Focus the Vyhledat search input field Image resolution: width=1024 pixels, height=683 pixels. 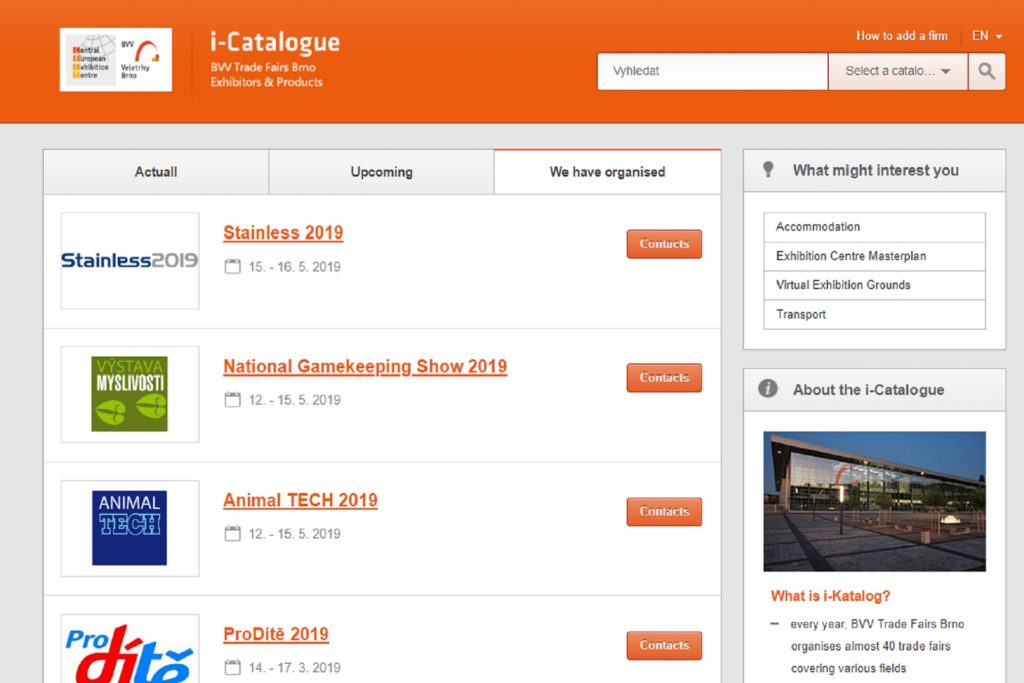click(x=712, y=71)
